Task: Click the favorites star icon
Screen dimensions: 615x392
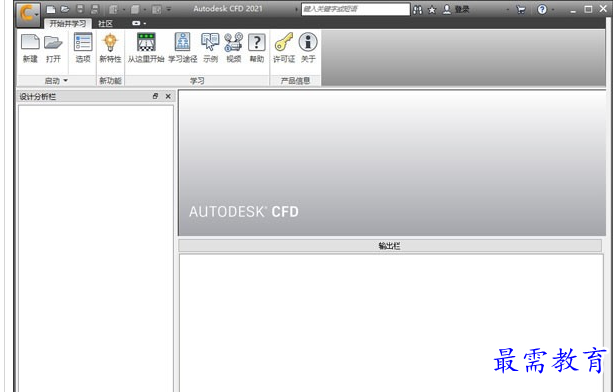Action: click(432, 9)
